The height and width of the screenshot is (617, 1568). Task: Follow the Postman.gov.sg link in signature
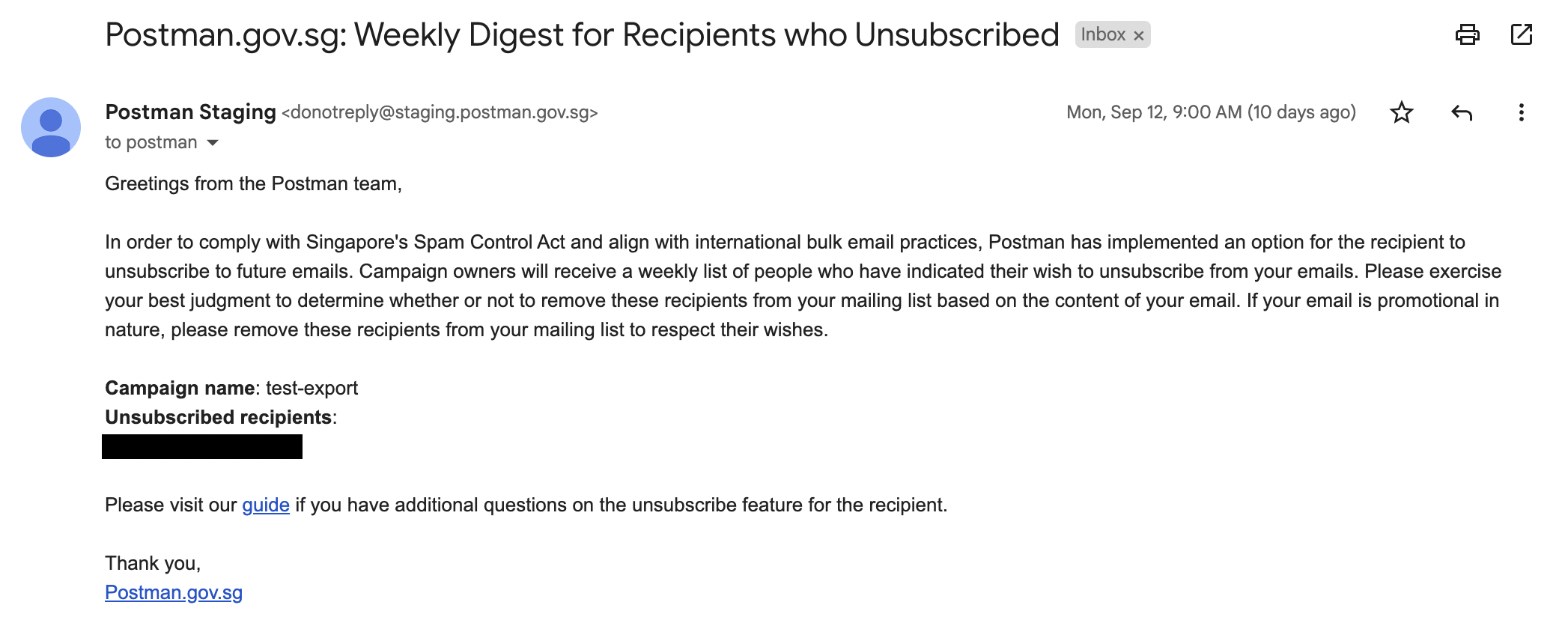point(173,592)
